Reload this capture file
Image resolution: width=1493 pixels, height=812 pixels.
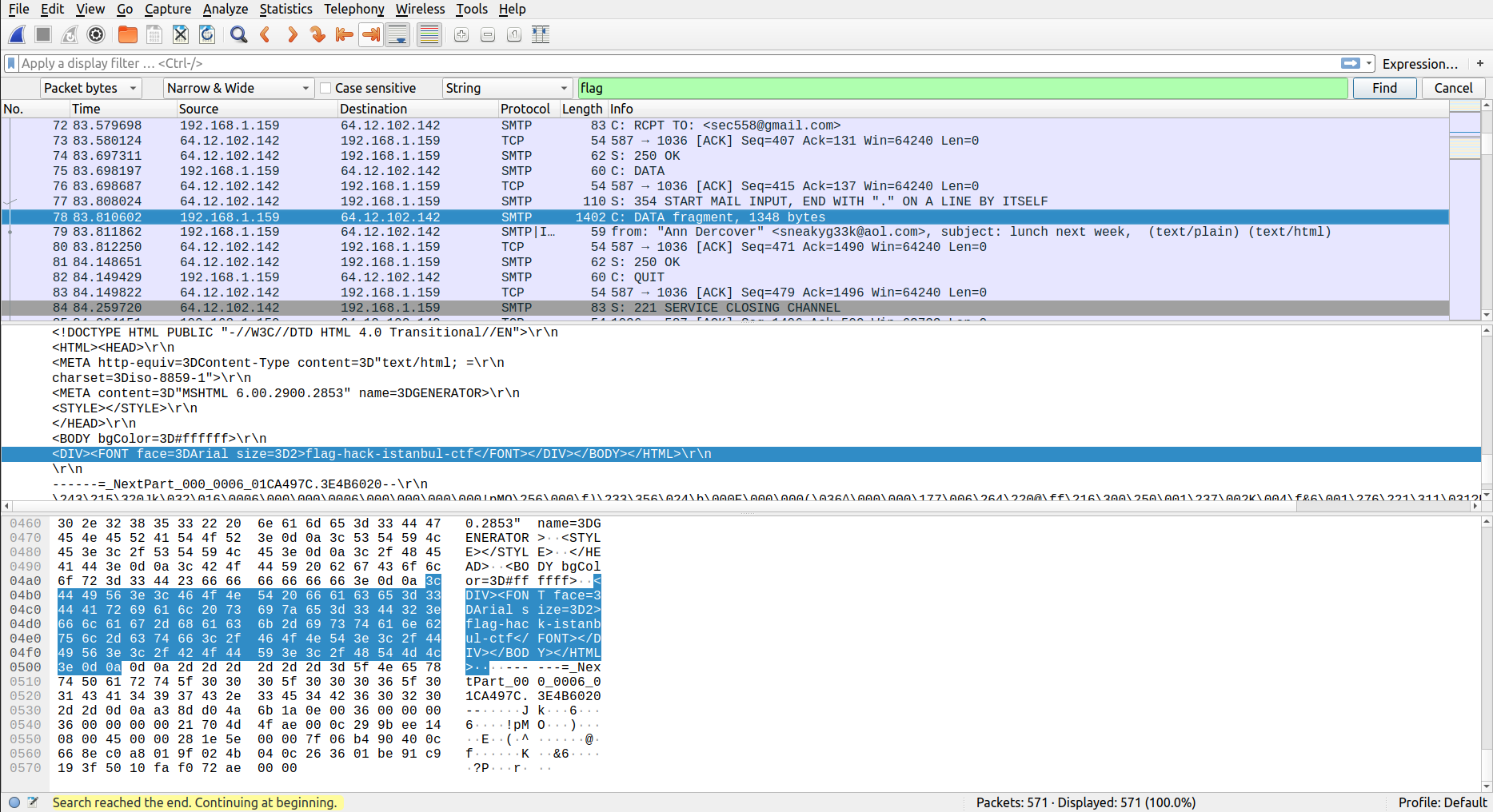click(x=207, y=34)
